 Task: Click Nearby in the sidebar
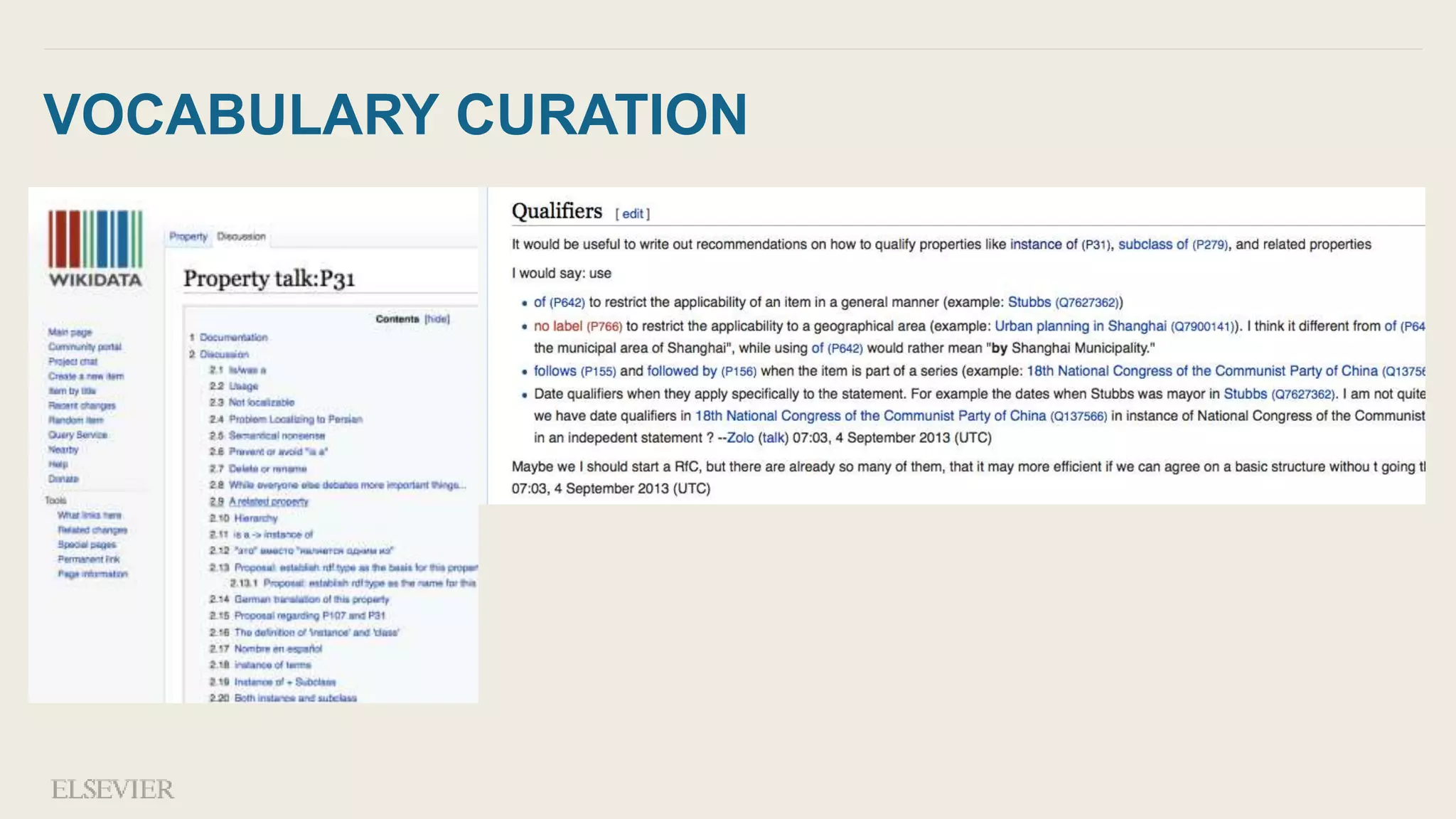point(63,449)
